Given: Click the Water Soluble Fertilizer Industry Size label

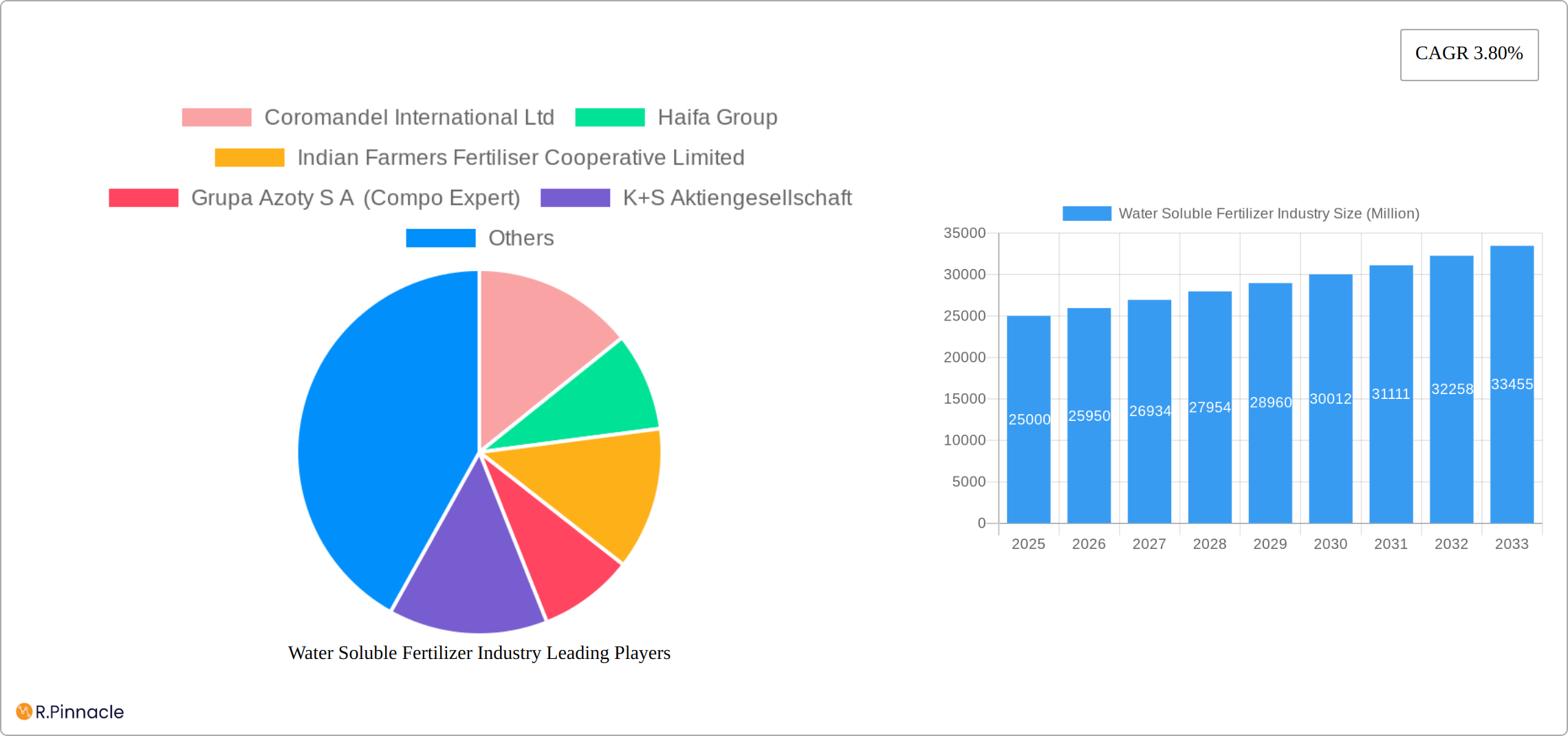Looking at the screenshot, I should click(x=1269, y=214).
